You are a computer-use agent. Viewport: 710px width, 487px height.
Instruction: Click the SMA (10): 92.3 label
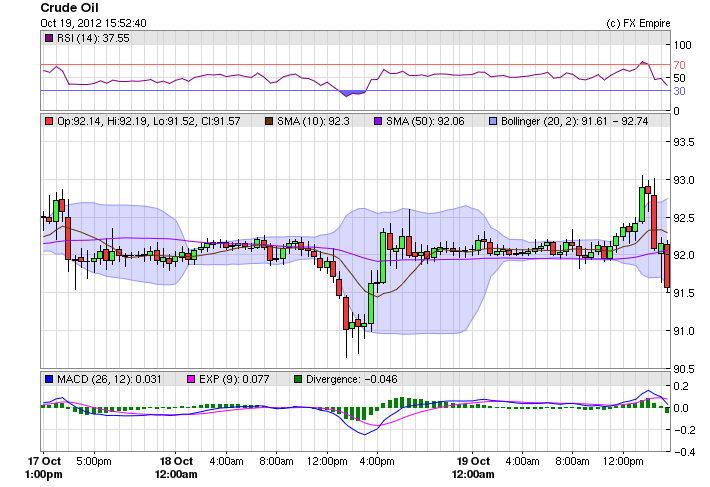click(x=313, y=121)
